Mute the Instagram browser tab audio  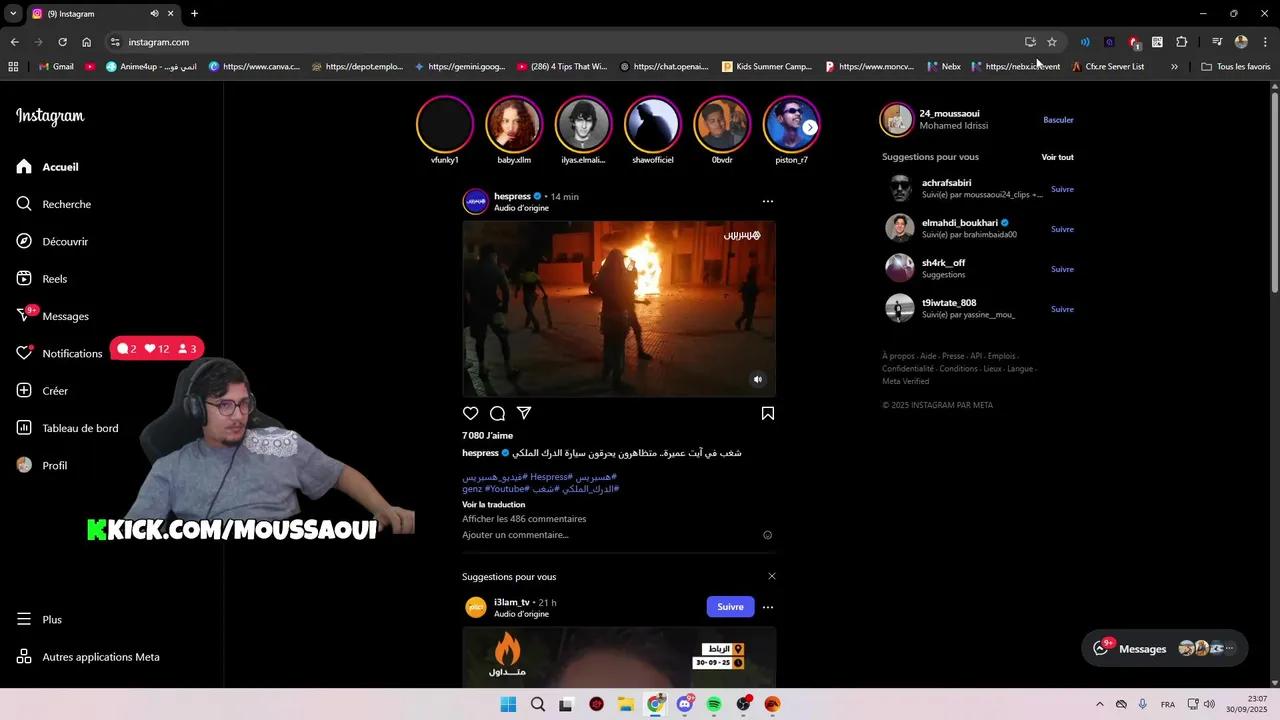pos(154,14)
